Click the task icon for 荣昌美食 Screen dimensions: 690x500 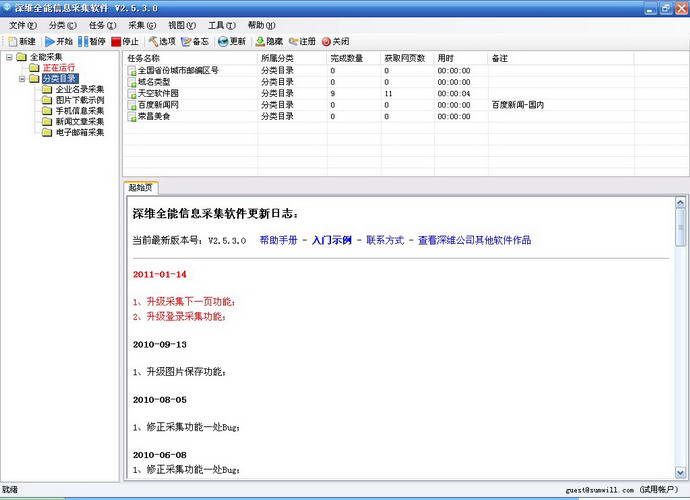point(132,117)
